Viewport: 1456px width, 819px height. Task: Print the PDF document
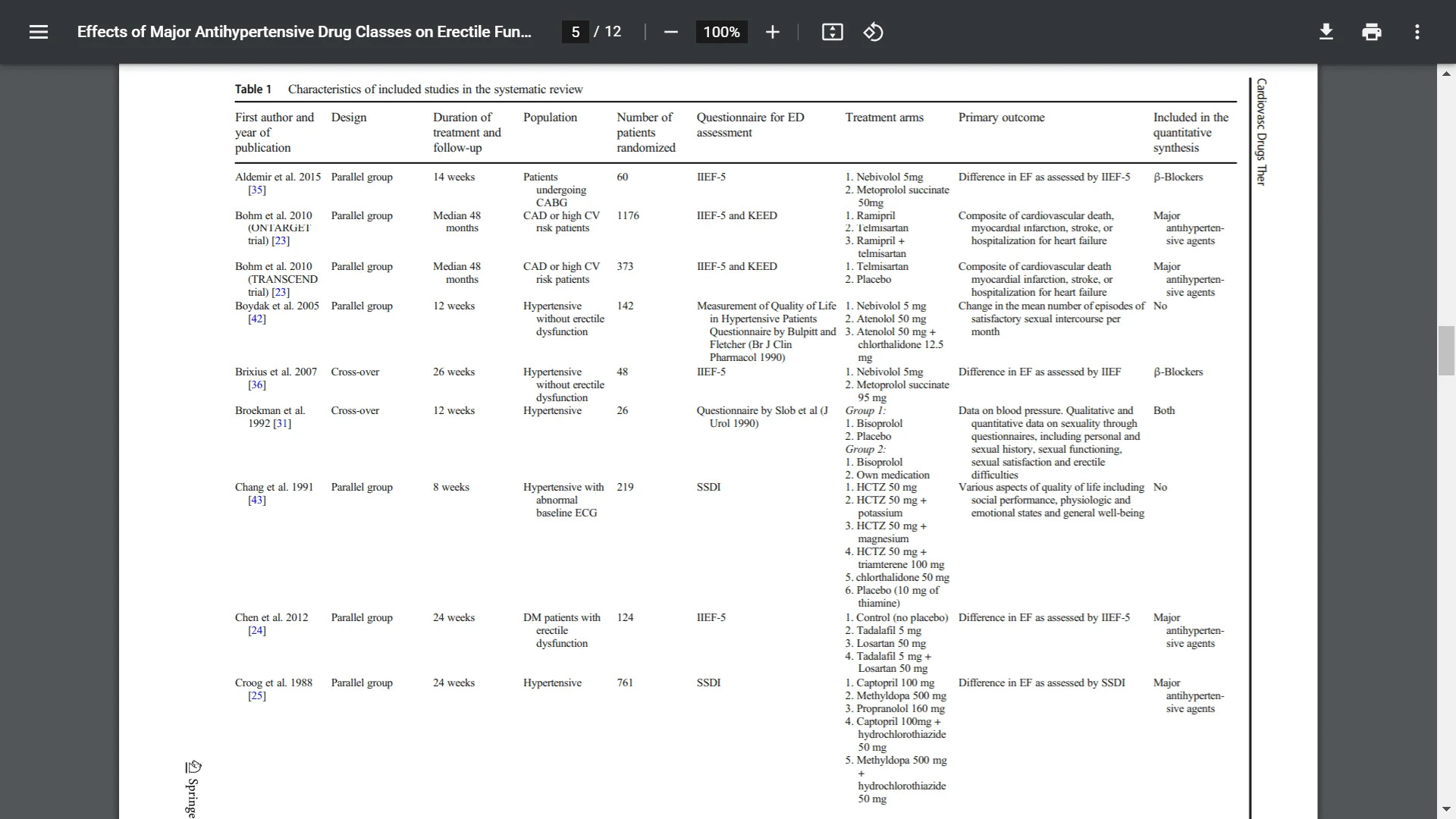1371,32
